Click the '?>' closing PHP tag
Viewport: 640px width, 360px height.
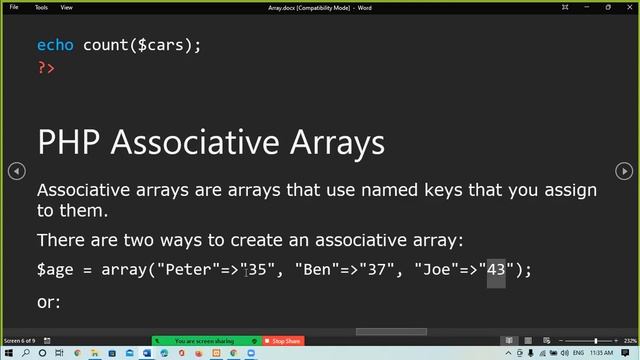click(x=46, y=68)
